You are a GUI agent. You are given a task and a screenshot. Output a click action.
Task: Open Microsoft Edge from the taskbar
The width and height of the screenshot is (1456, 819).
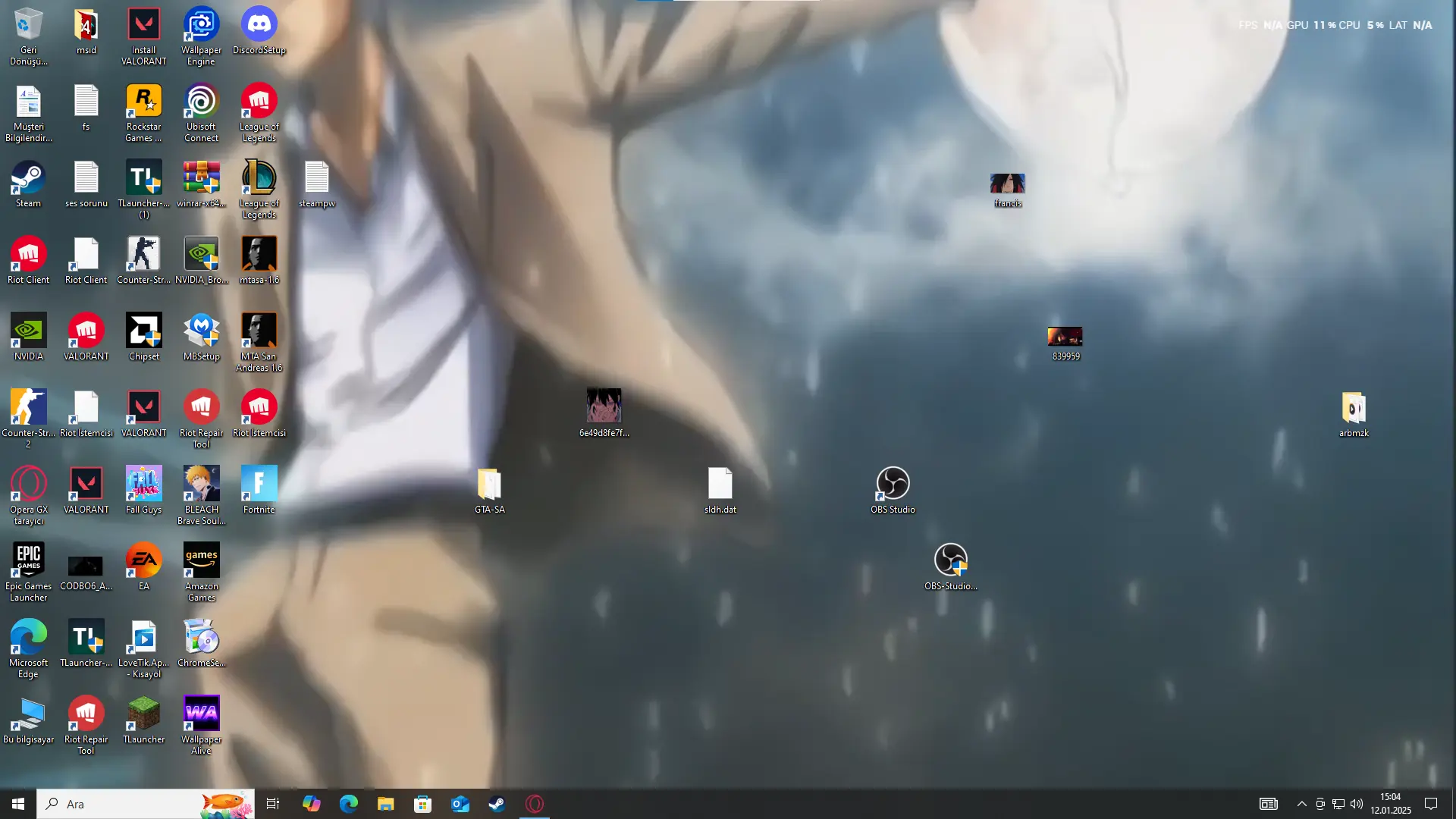click(348, 804)
